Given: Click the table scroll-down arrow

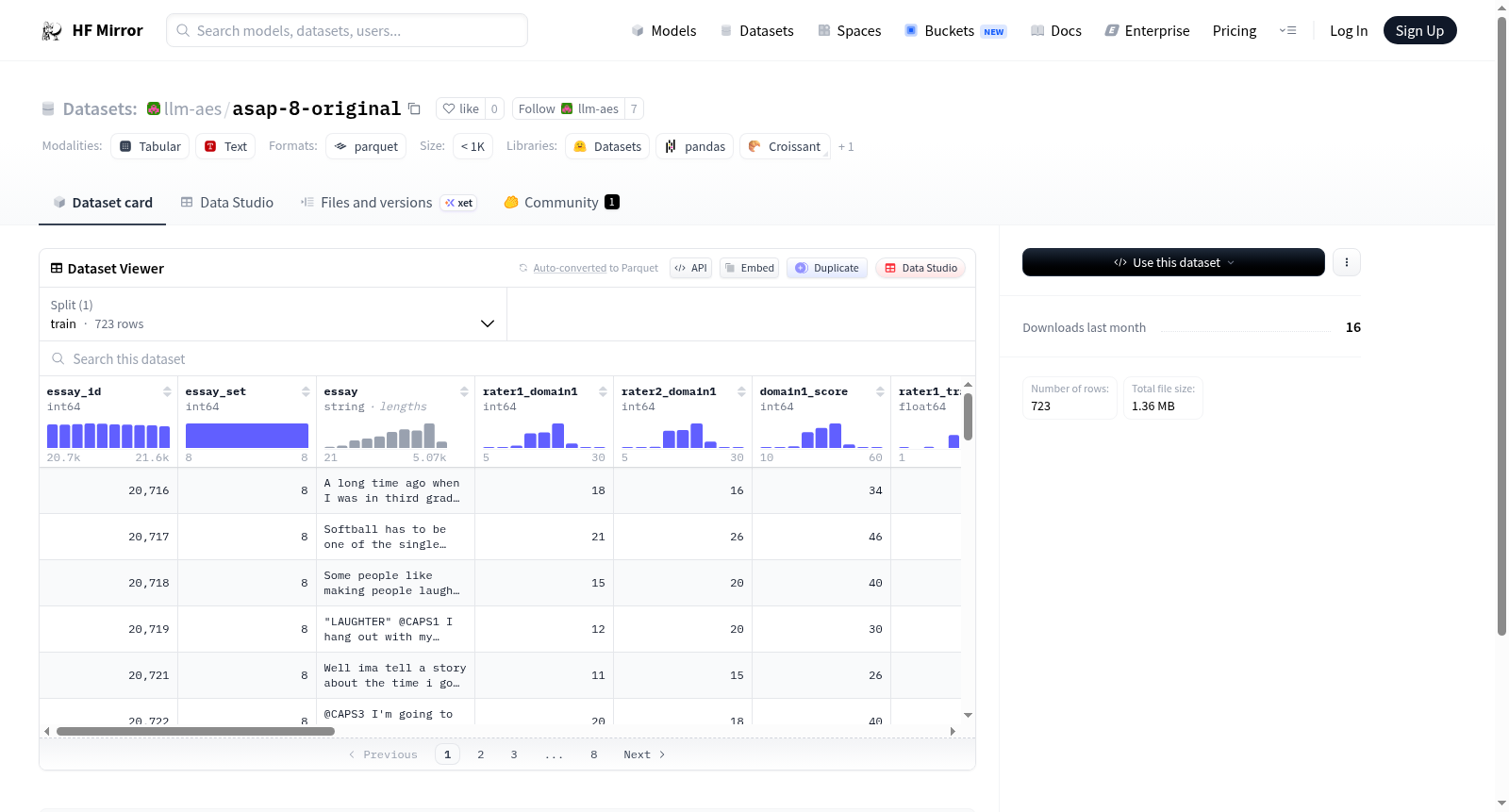Looking at the screenshot, I should pos(968,716).
